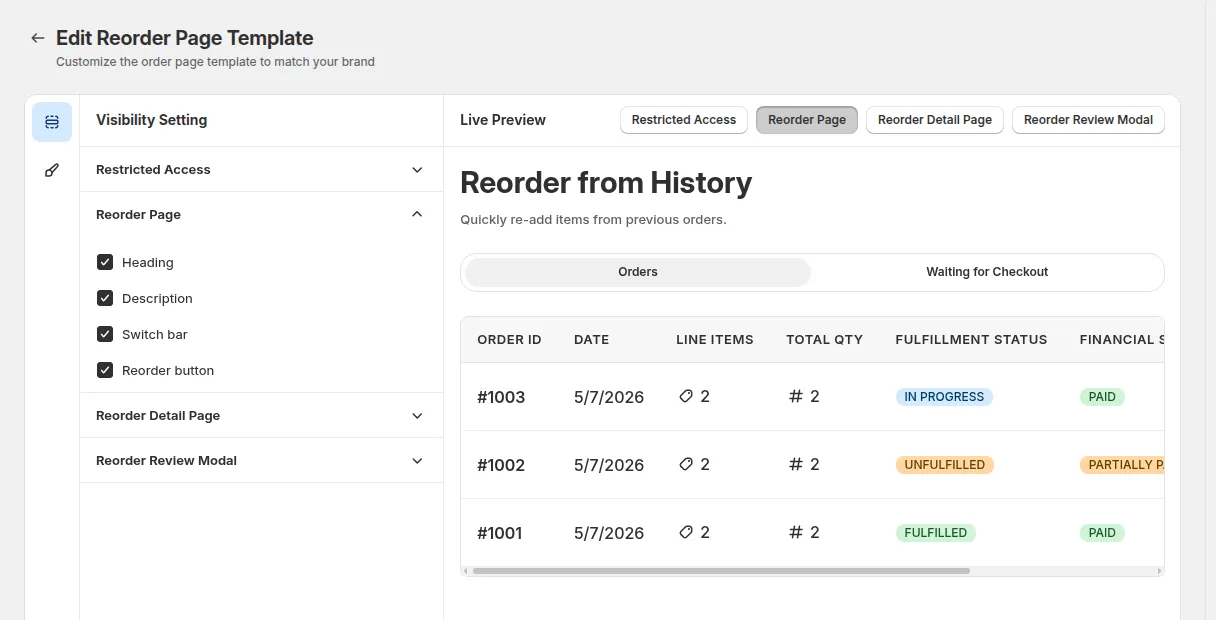Collapse the Reorder Page section chevron
This screenshot has height=620, width=1216.
click(x=417, y=214)
